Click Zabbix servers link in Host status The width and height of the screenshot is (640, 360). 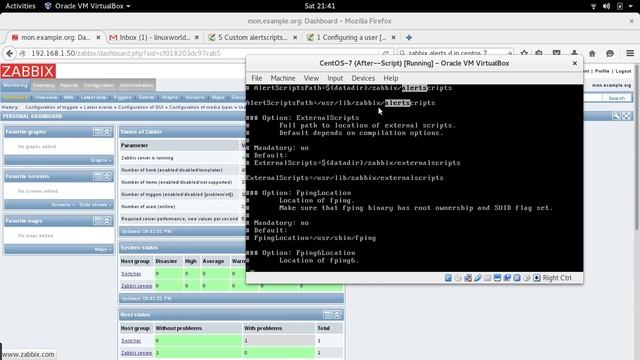(x=136, y=353)
